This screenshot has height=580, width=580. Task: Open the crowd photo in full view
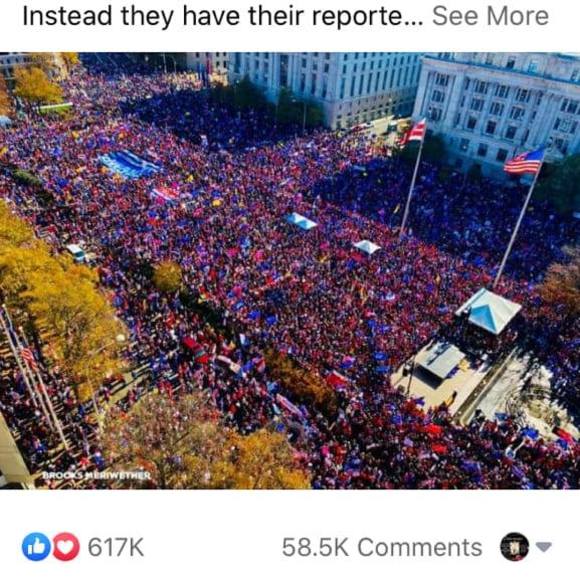(x=290, y=270)
